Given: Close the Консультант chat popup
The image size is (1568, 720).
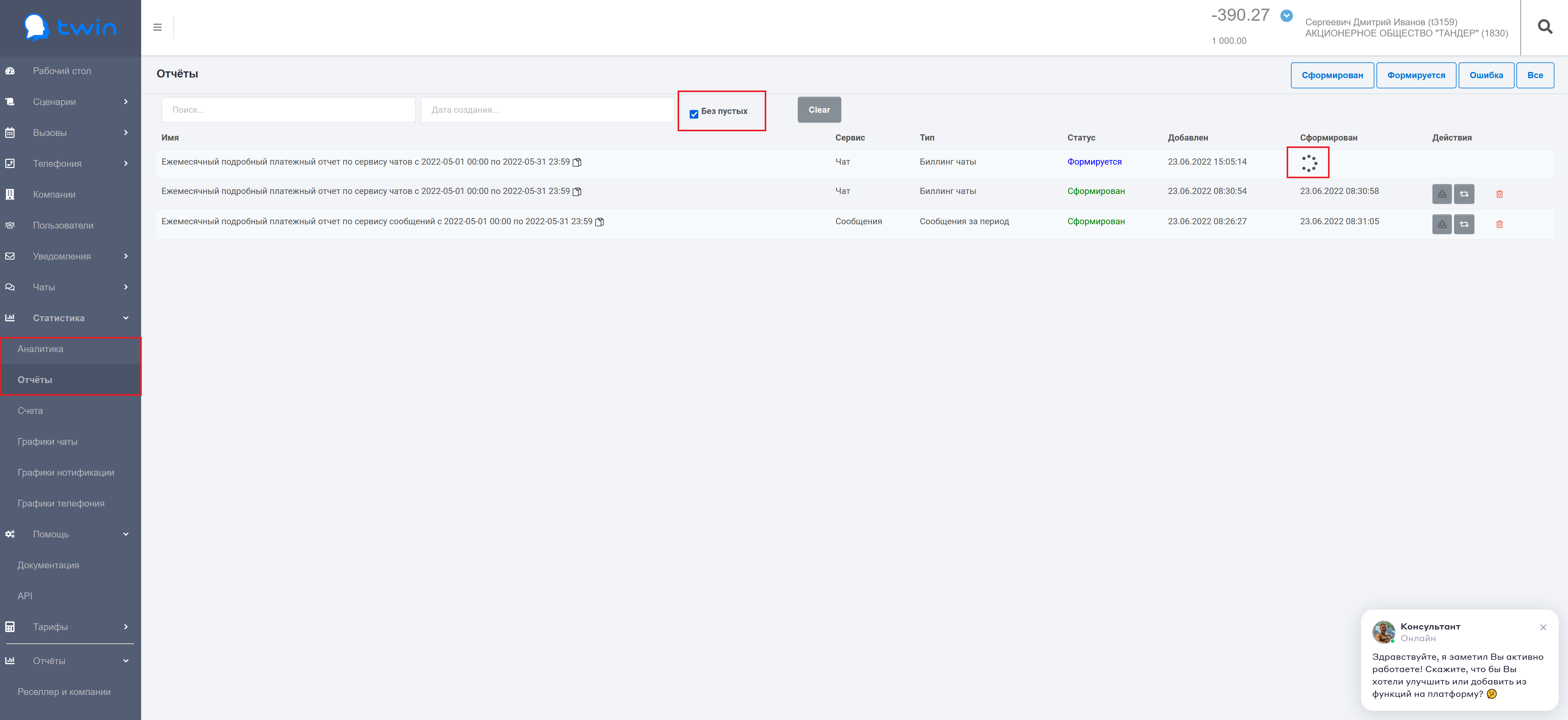Looking at the screenshot, I should (1542, 627).
